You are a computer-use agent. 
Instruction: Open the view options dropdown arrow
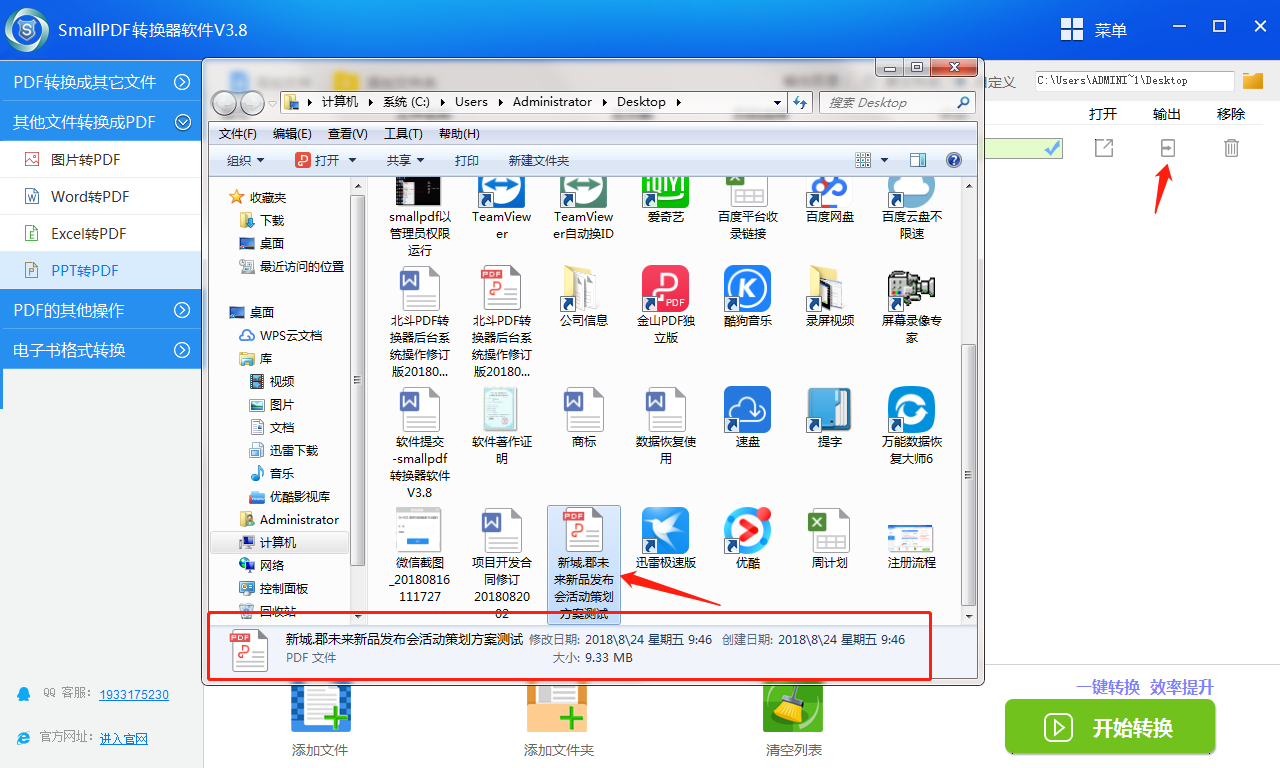(884, 160)
